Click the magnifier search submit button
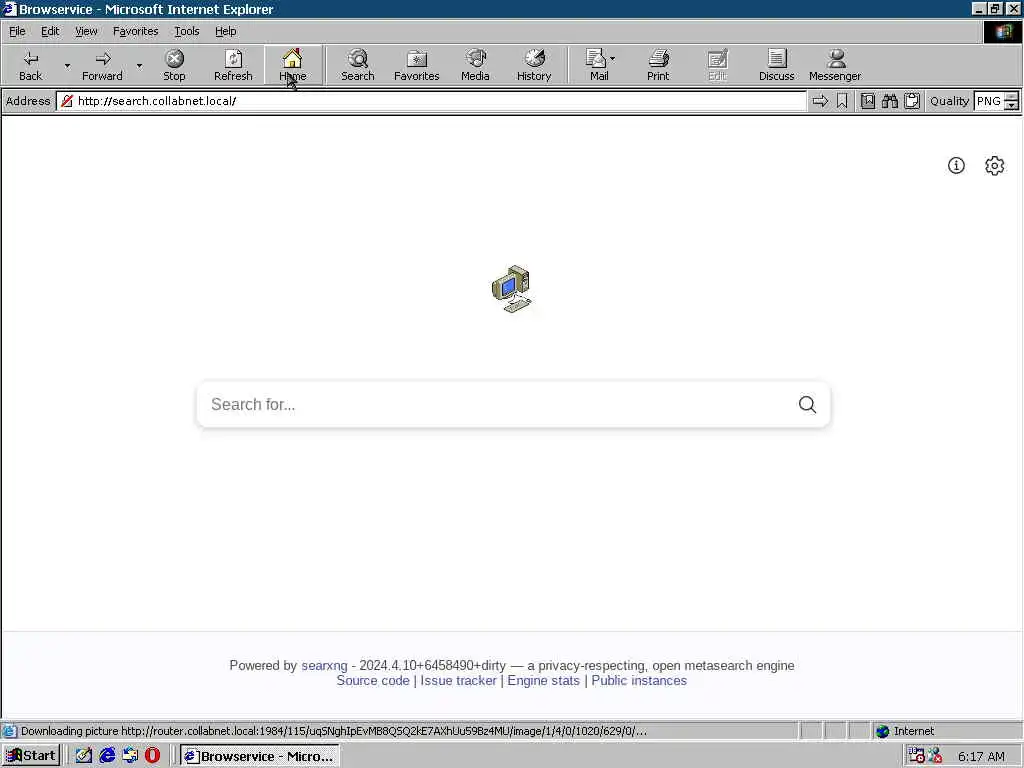This screenshot has height=768, width=1024. [x=807, y=404]
